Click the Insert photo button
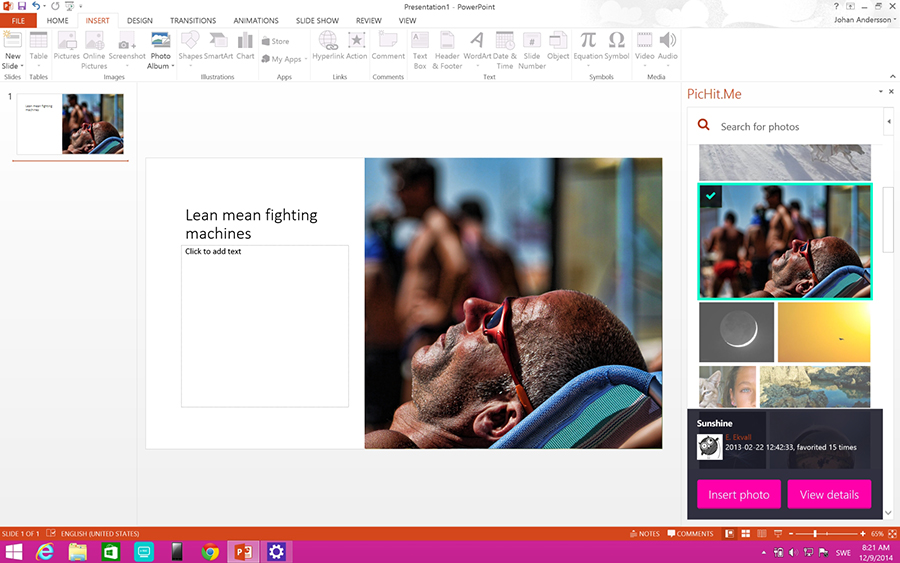This screenshot has width=900, height=563. 739,494
